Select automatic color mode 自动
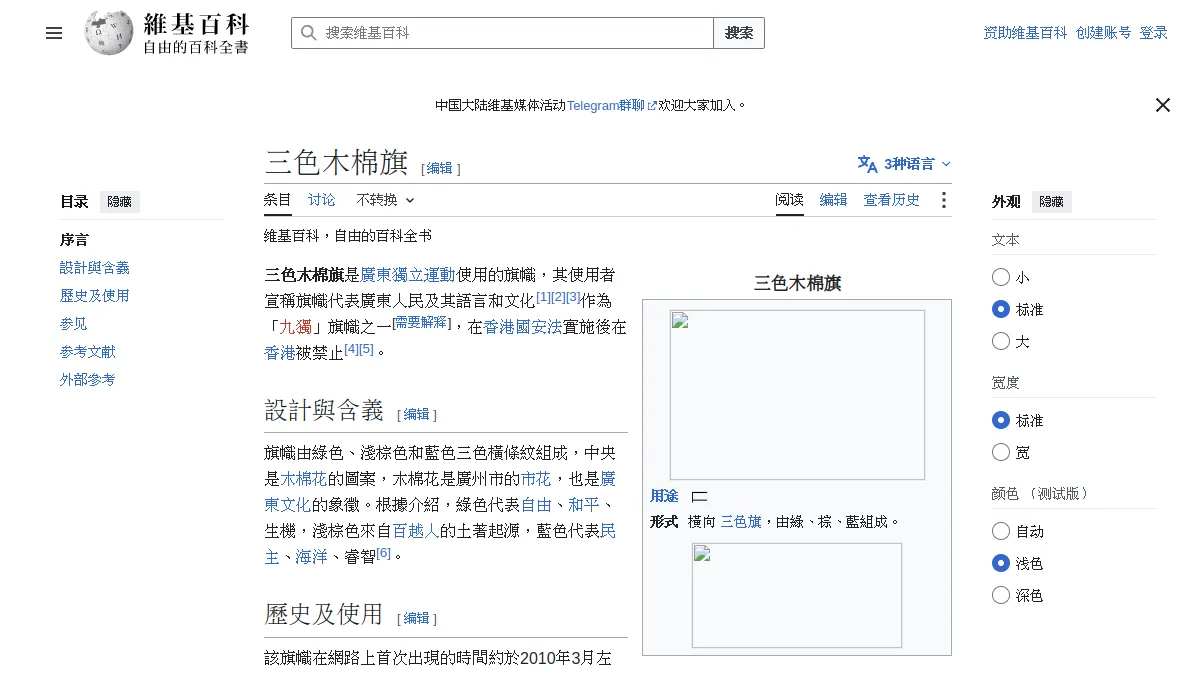The image size is (1200, 675). click(1001, 531)
